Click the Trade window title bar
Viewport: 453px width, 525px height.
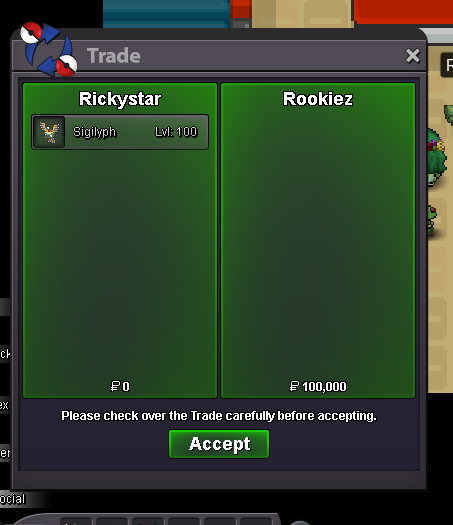[234, 56]
